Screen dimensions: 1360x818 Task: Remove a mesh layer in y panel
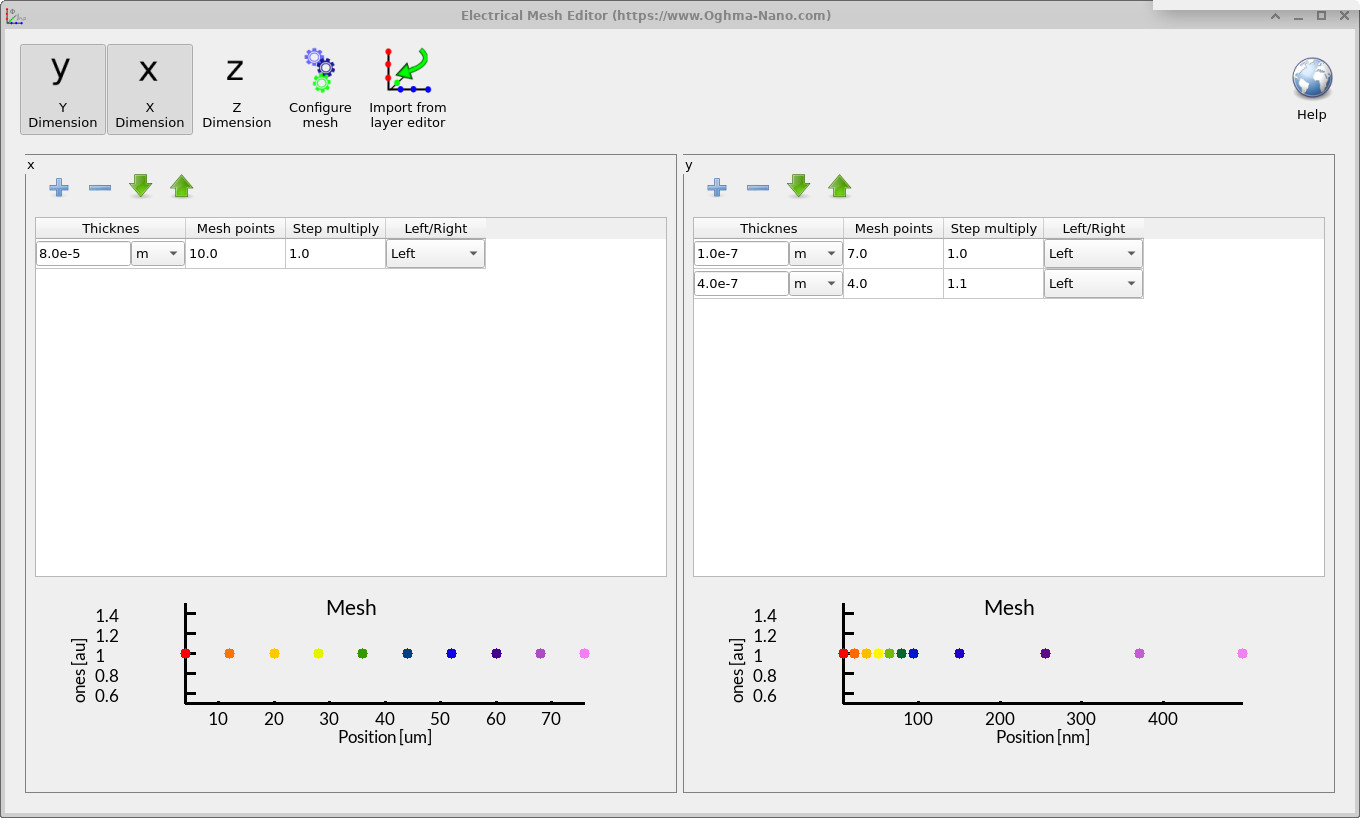[757, 187]
